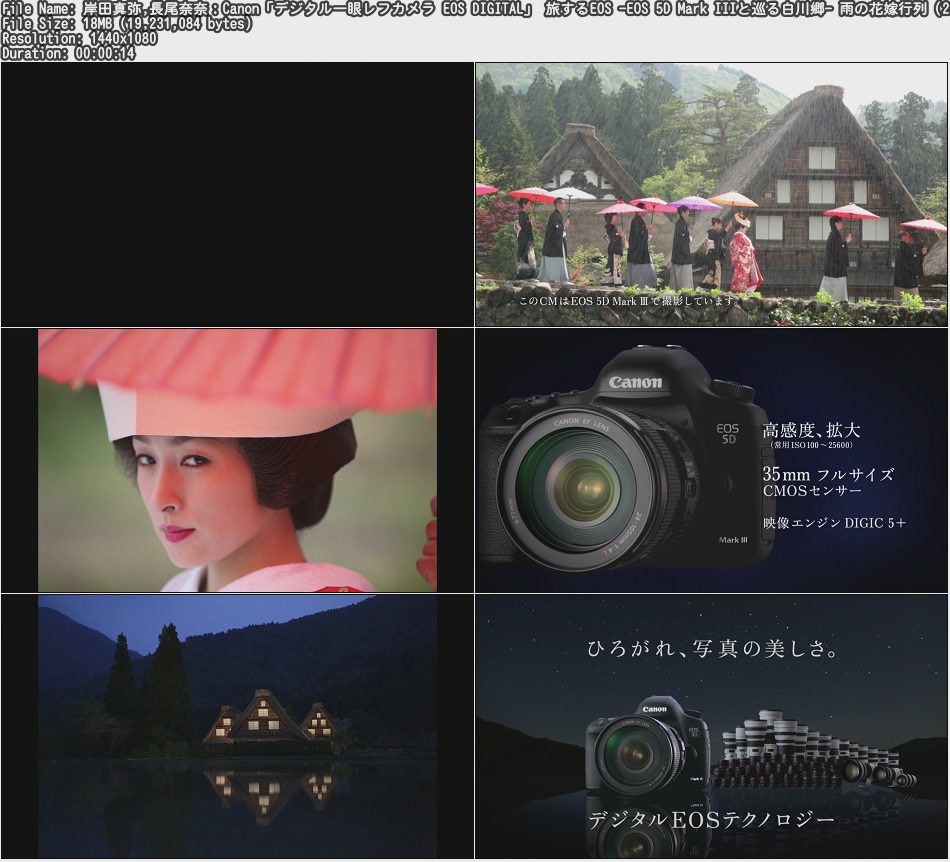
Task: Open the wedding procession frame thumbnail
Action: (x=712, y=194)
